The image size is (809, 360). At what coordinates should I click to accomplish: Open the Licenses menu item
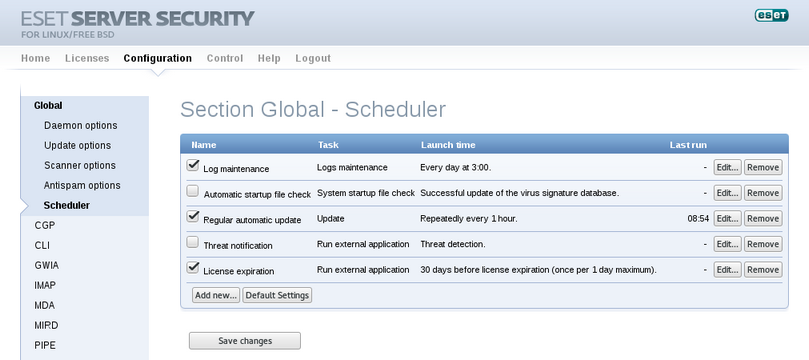click(87, 58)
